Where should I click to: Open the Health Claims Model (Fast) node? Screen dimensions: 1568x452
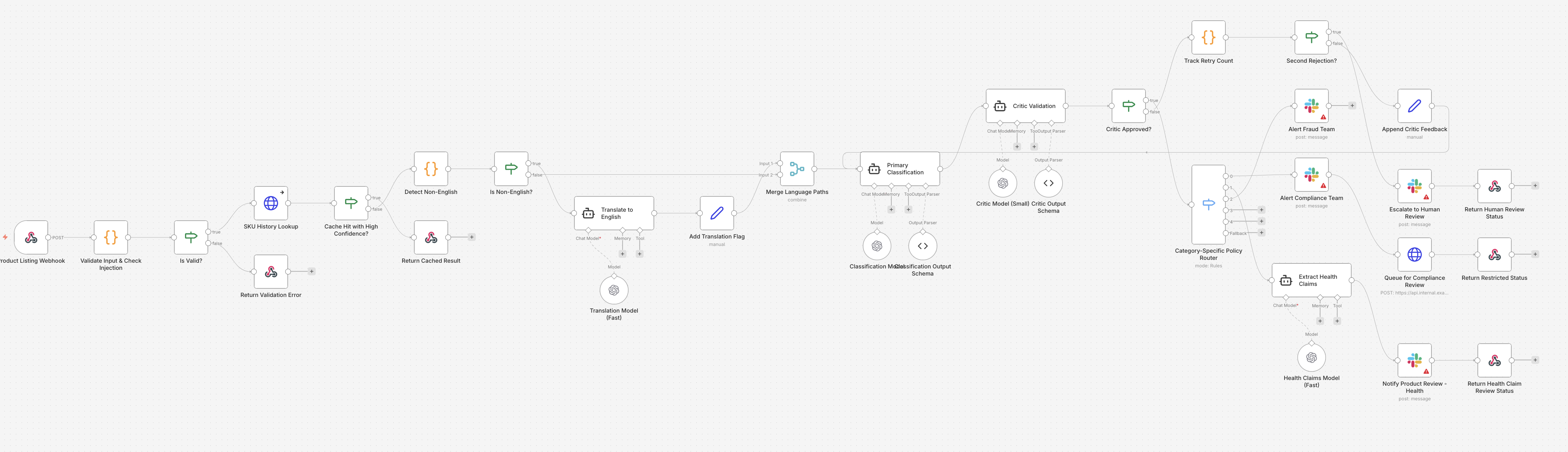[1311, 358]
